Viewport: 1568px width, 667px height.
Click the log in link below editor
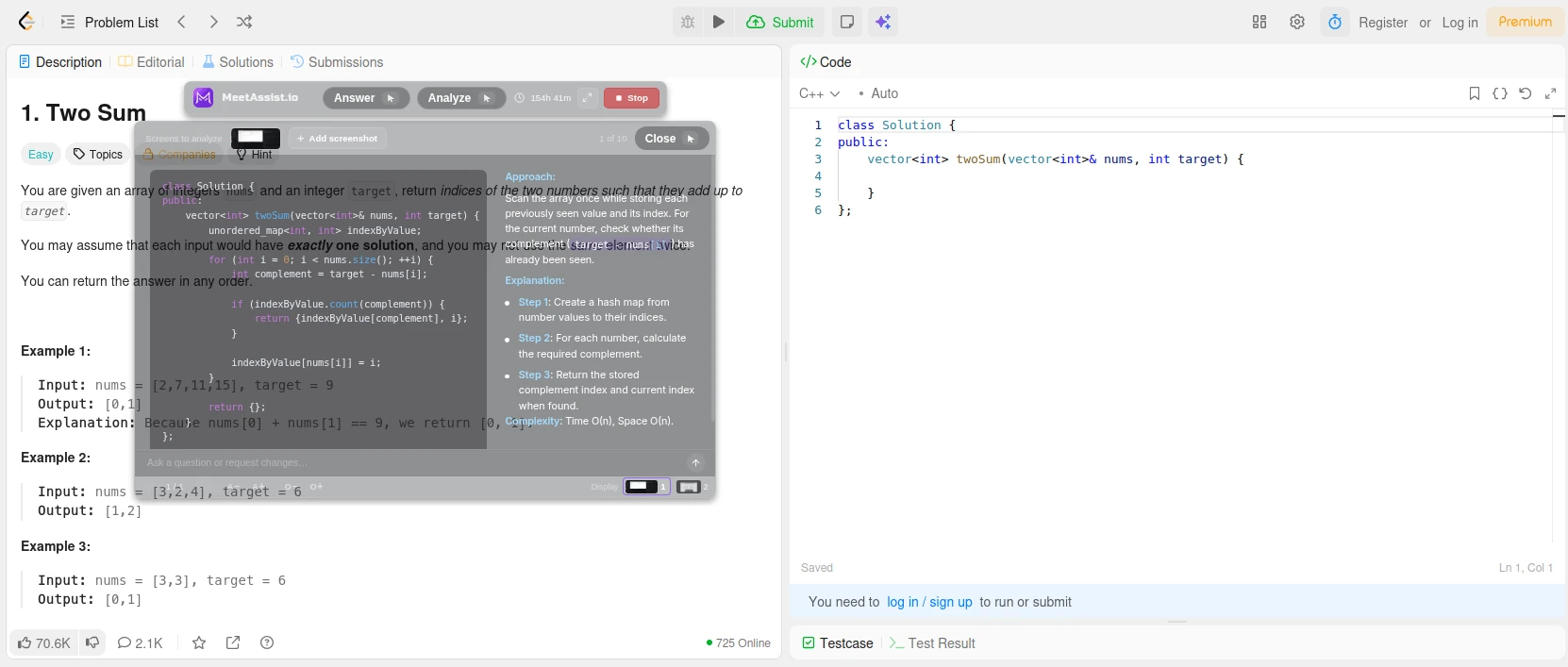point(903,602)
